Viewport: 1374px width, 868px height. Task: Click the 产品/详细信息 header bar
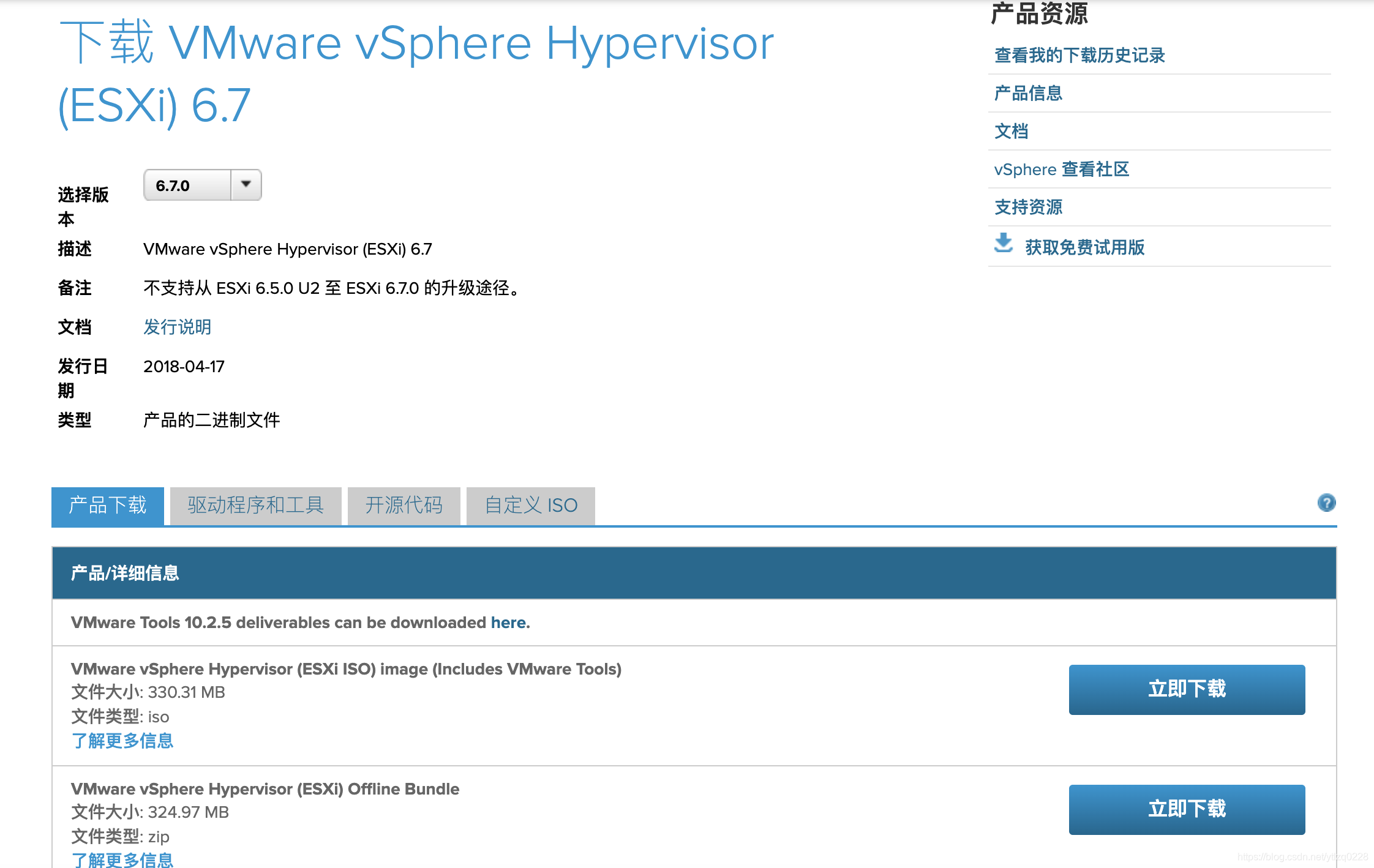124,573
